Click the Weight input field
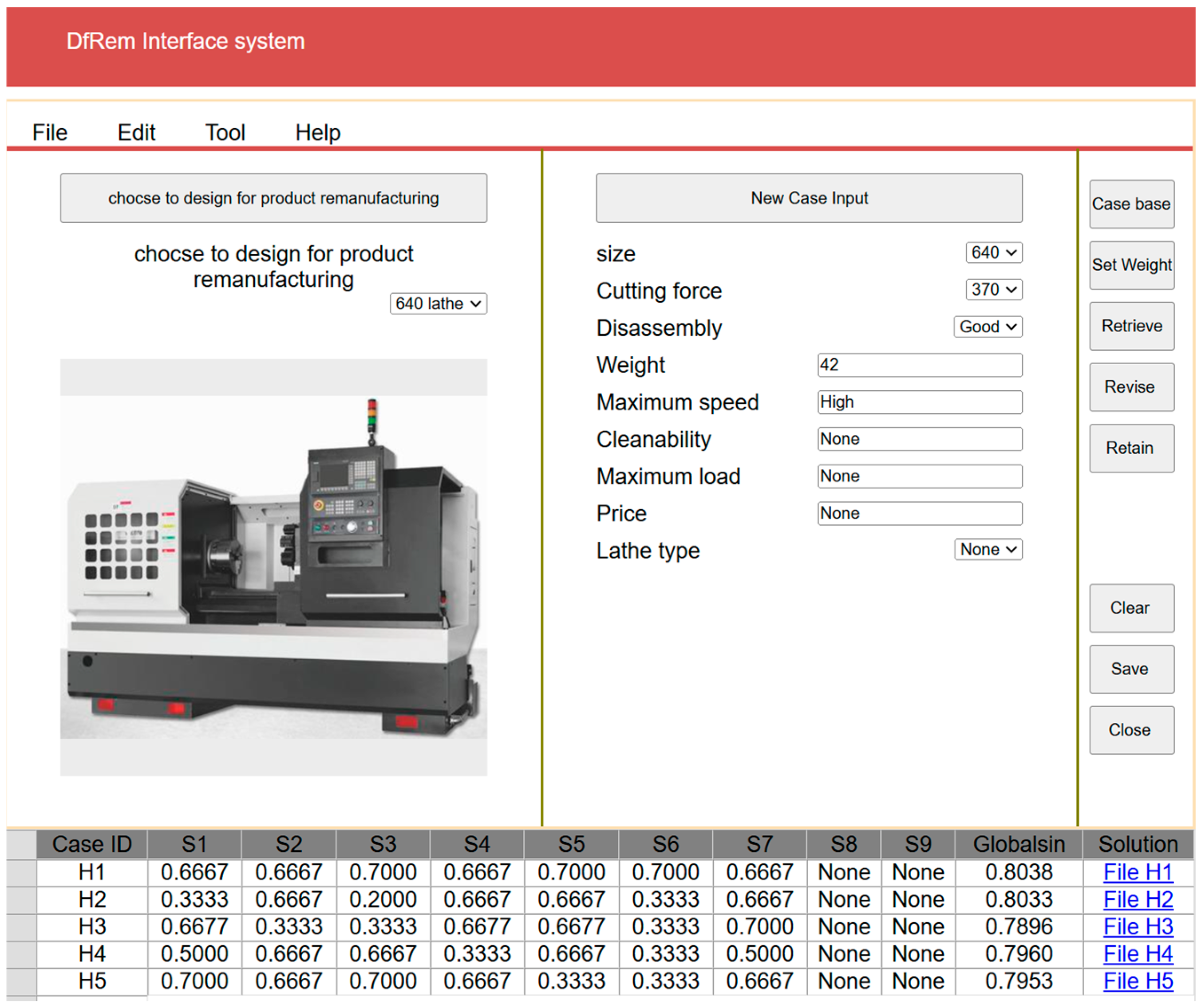Viewport: 1201px width, 1008px height. pyautogui.click(x=920, y=365)
